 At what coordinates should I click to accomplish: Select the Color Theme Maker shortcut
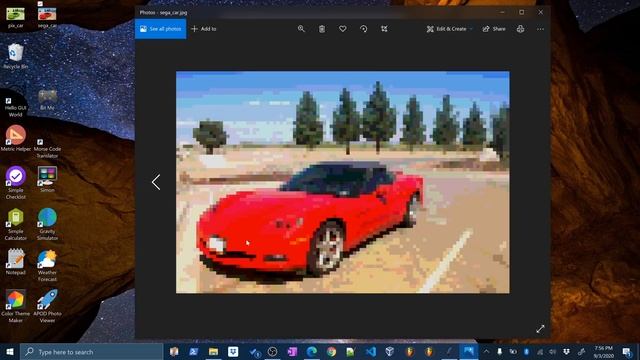(16, 307)
